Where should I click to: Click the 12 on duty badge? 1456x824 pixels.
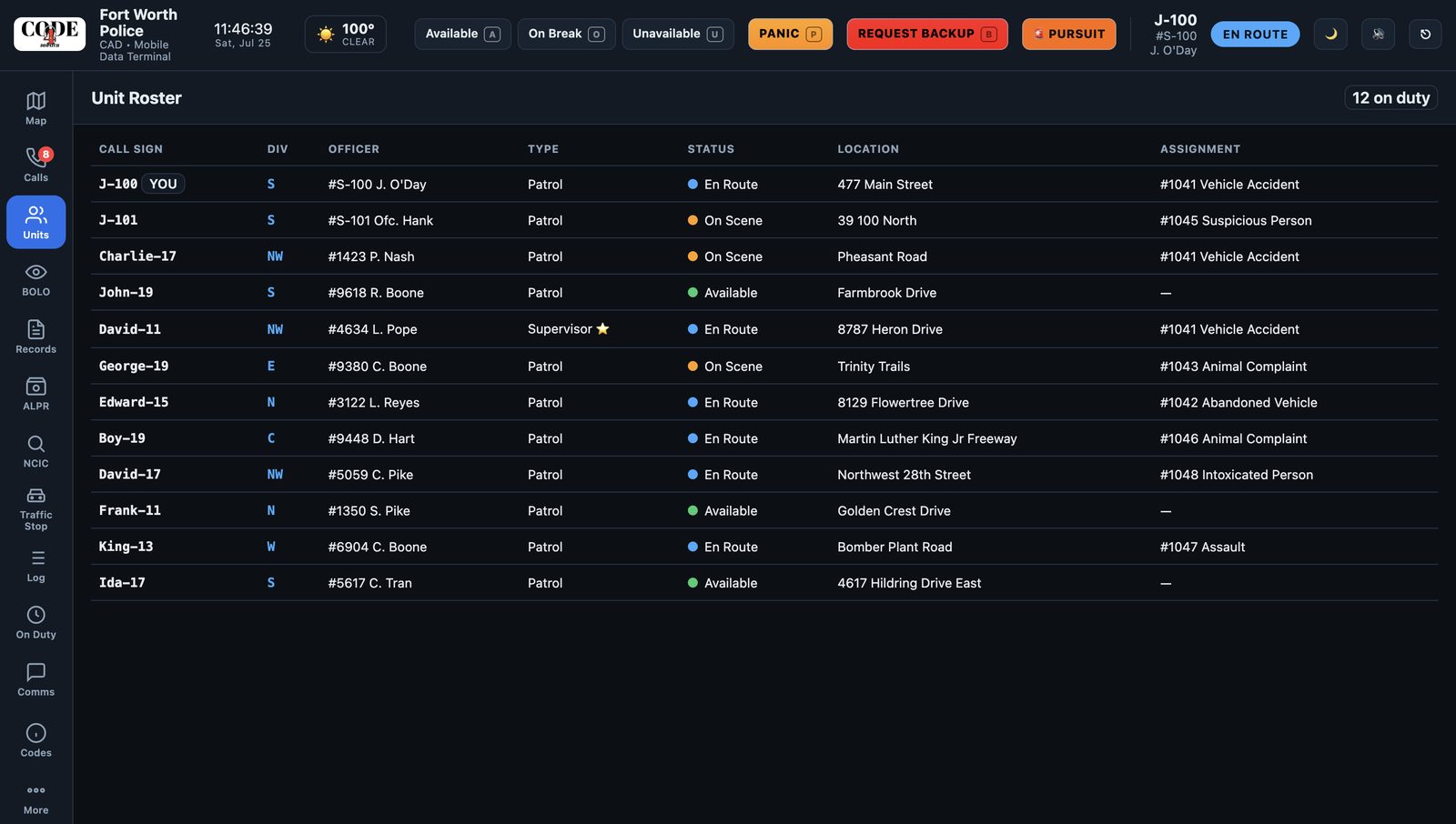1390,98
